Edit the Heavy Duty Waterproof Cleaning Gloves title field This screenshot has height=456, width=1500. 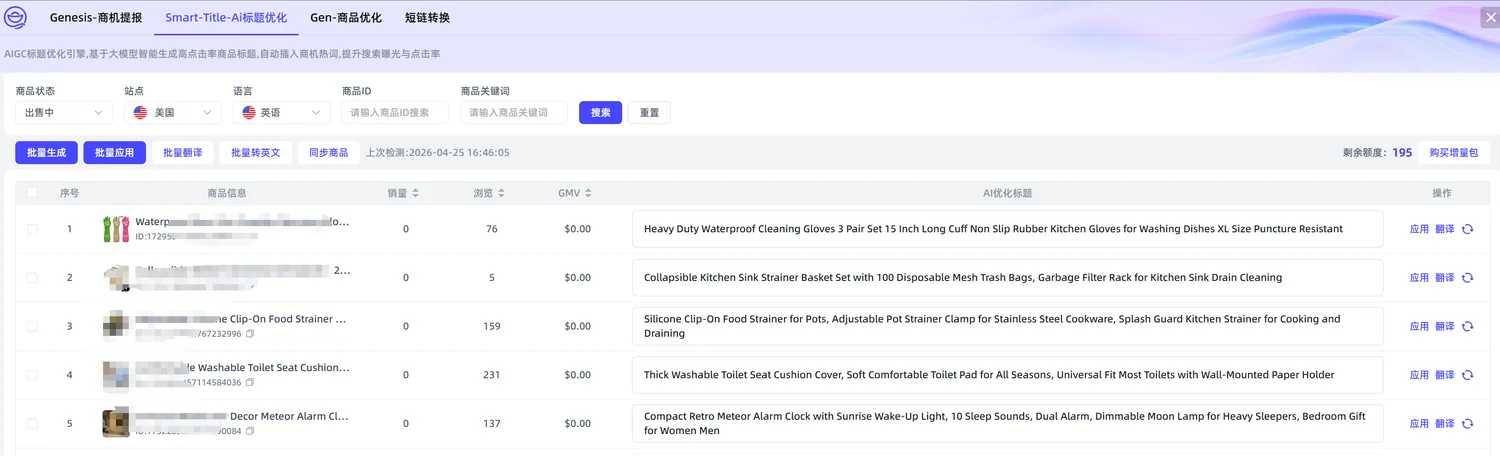[1007, 229]
